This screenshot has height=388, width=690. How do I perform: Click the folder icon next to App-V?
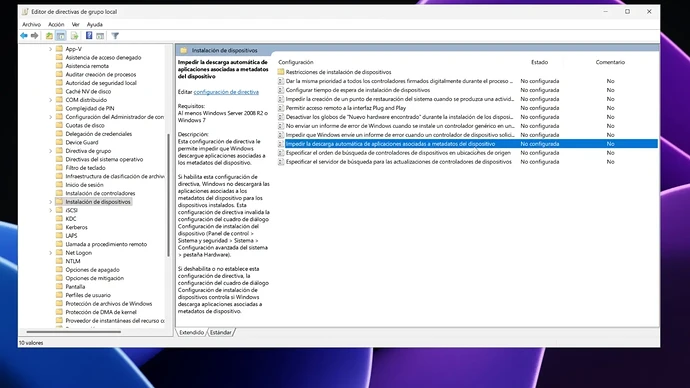[x=59, y=49]
